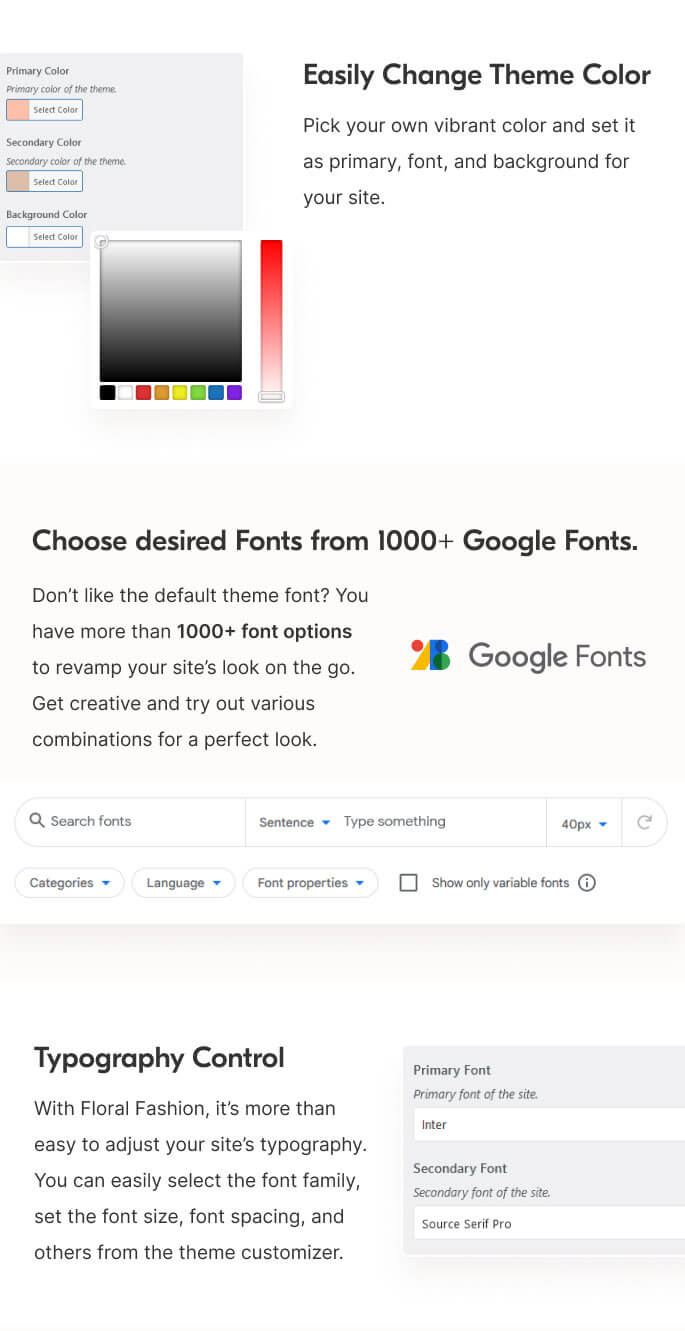Pick the blue preset color swatch
The image size is (685, 1331).
(216, 393)
